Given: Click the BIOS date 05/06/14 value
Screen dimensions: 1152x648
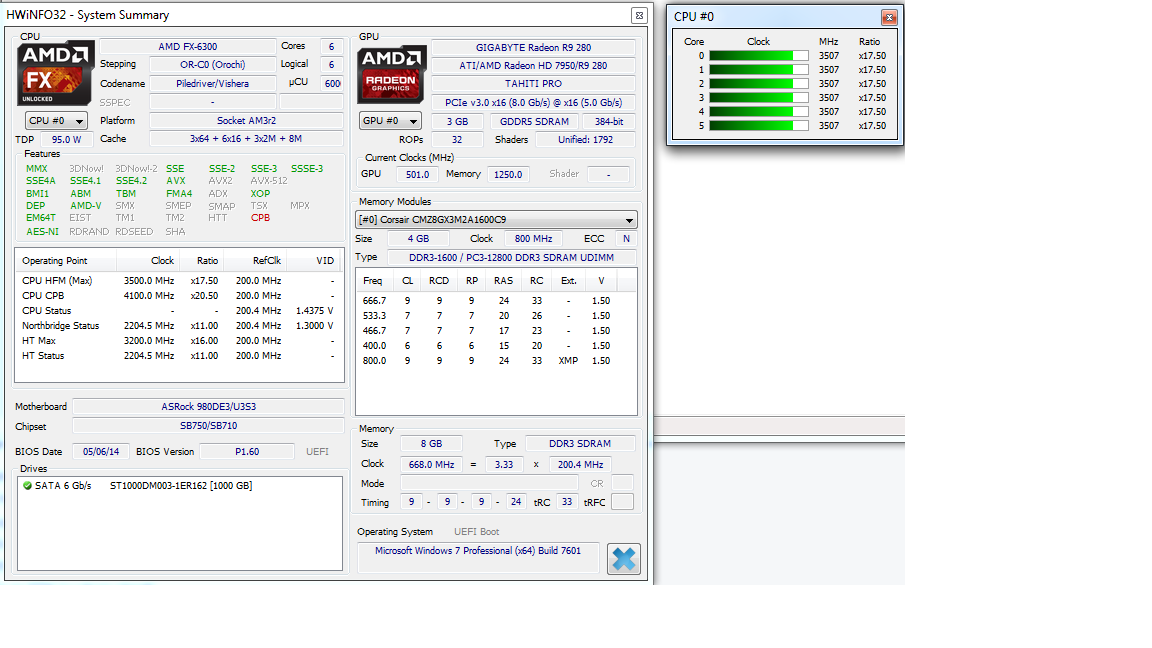Looking at the screenshot, I should [x=101, y=452].
